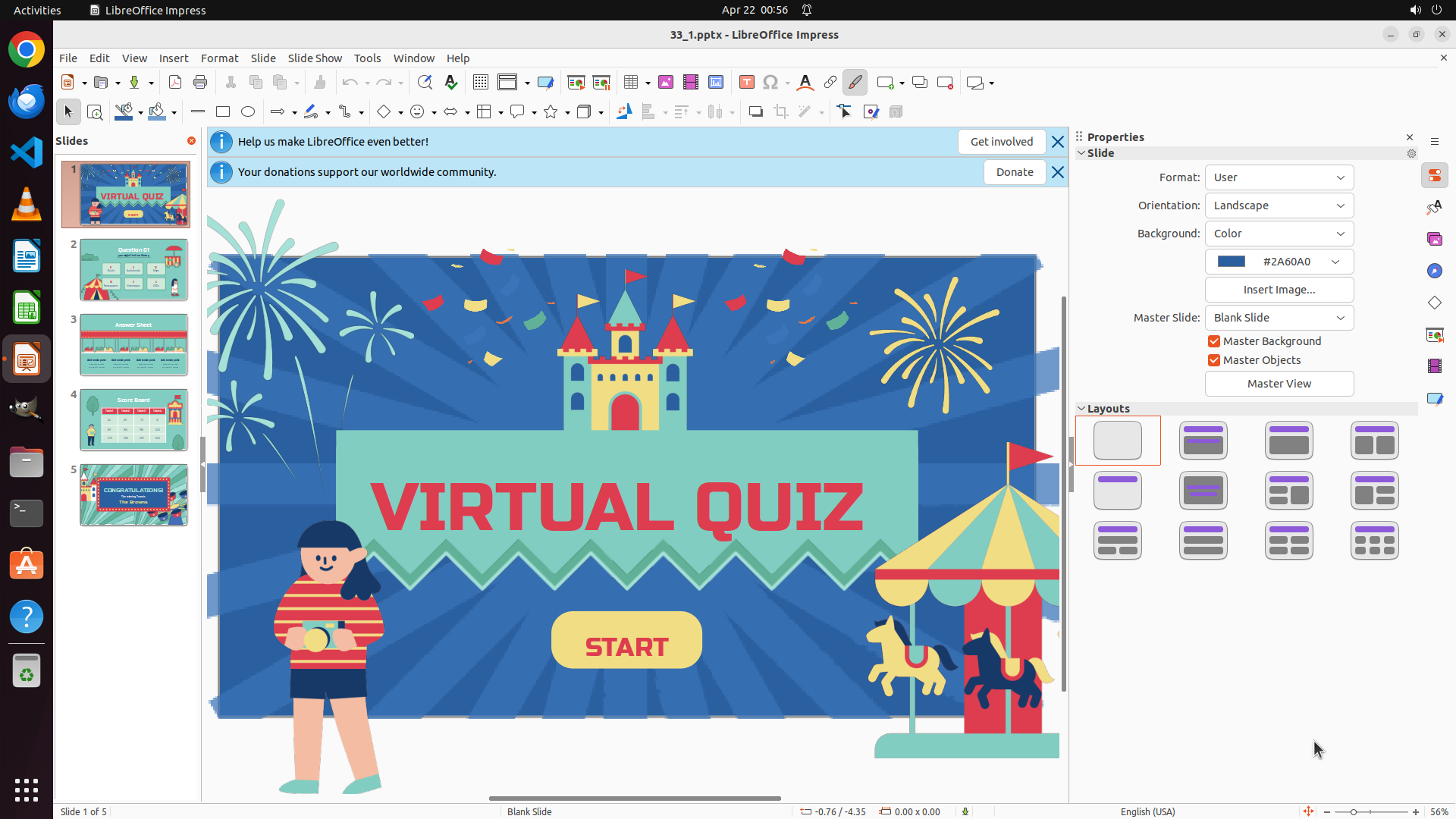
Task: Uncheck Master Background checkbox
Action: point(1214,341)
